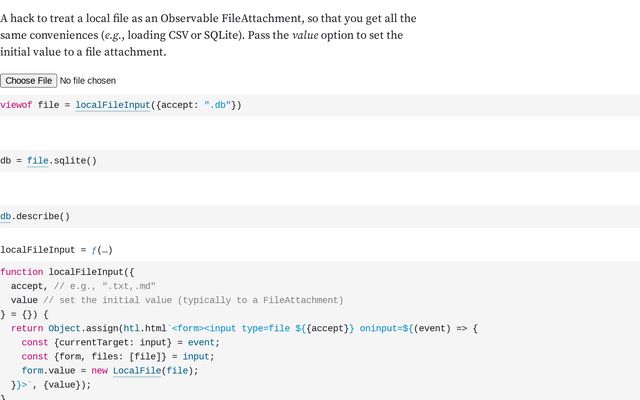Click the underlined db reference in db.describe()
This screenshot has height=400, width=640.
click(x=5, y=216)
